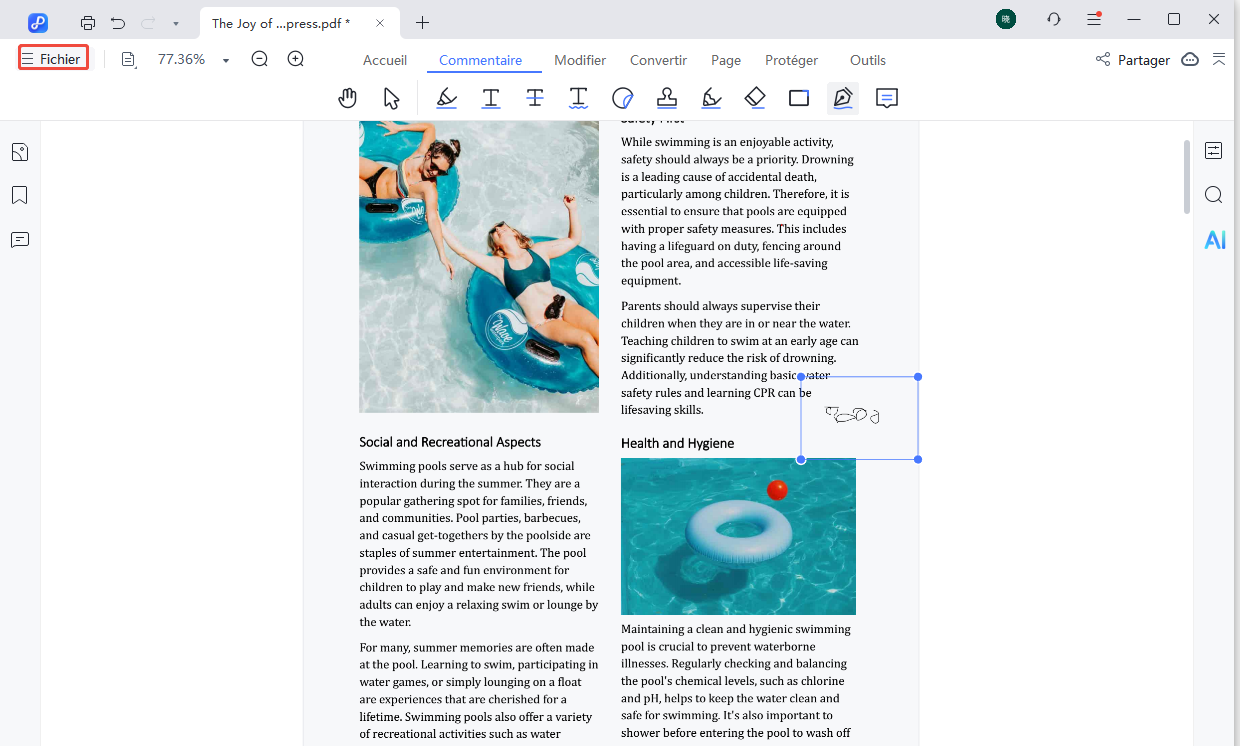Open the hamburger menu near Partager
The image size is (1240, 746).
[x=1219, y=59]
